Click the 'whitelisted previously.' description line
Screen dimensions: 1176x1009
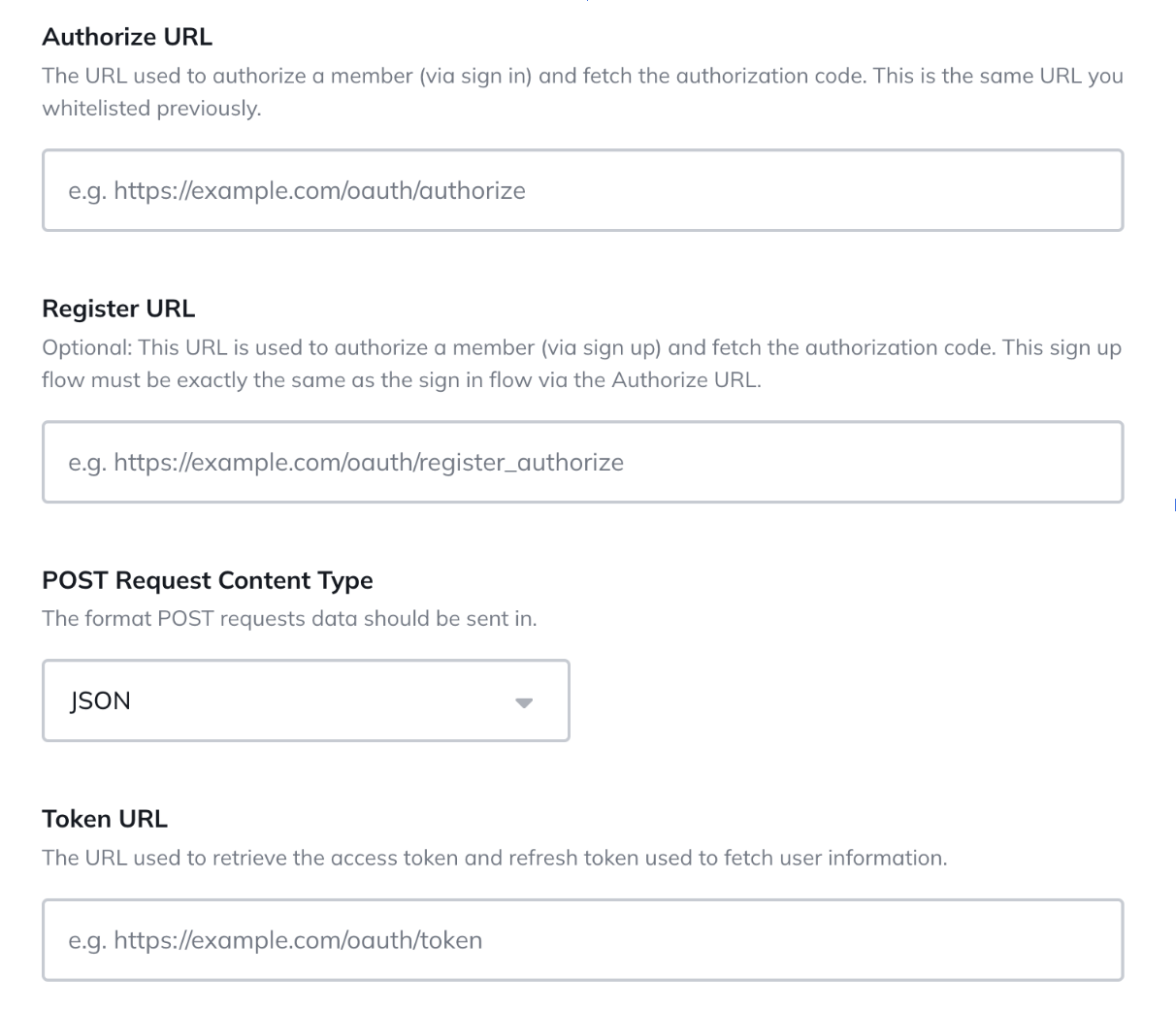point(151,109)
